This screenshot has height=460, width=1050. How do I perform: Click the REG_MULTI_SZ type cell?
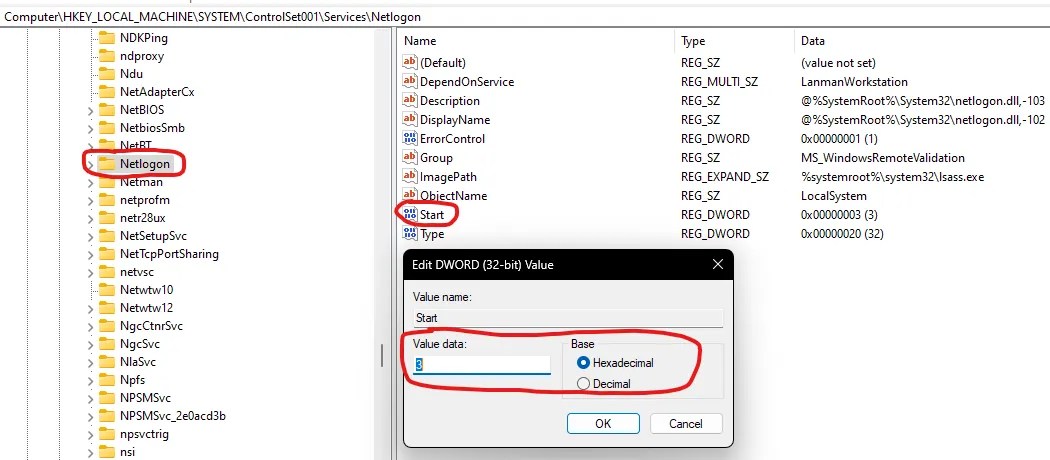(719, 82)
